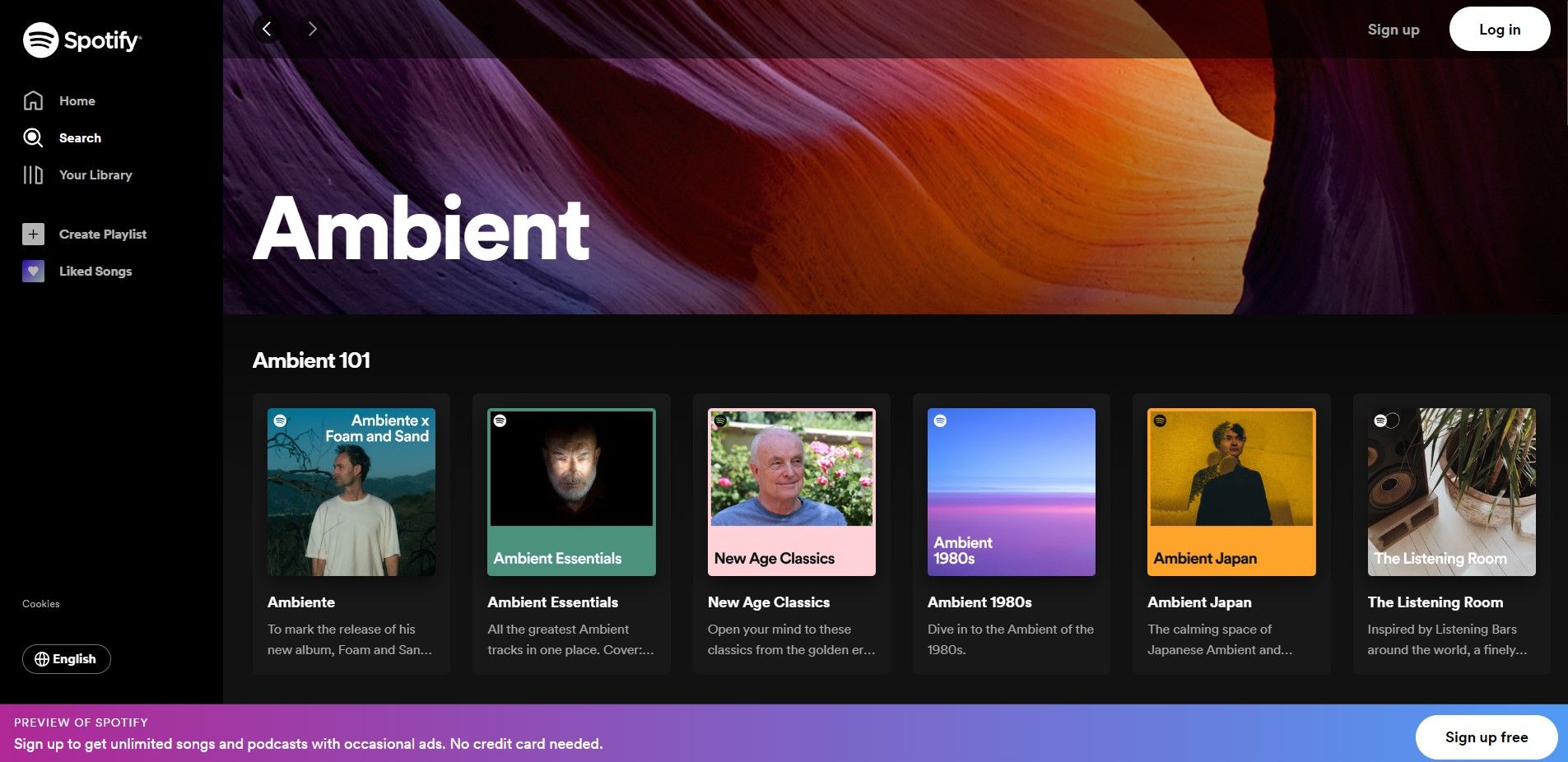Screen dimensions: 1568x762
Task: Select Create Playlist in the sidebar
Action: (x=103, y=235)
